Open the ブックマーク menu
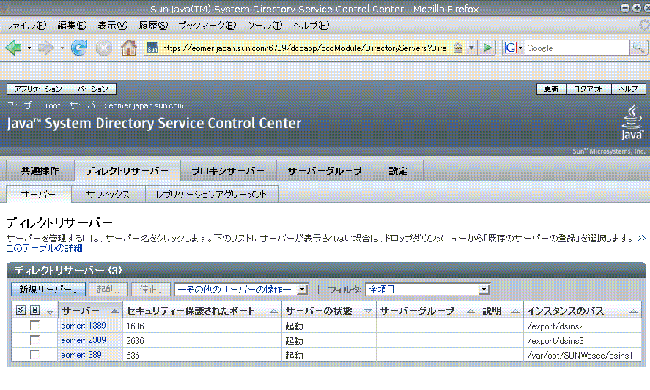650x390 pixels. click(207, 26)
